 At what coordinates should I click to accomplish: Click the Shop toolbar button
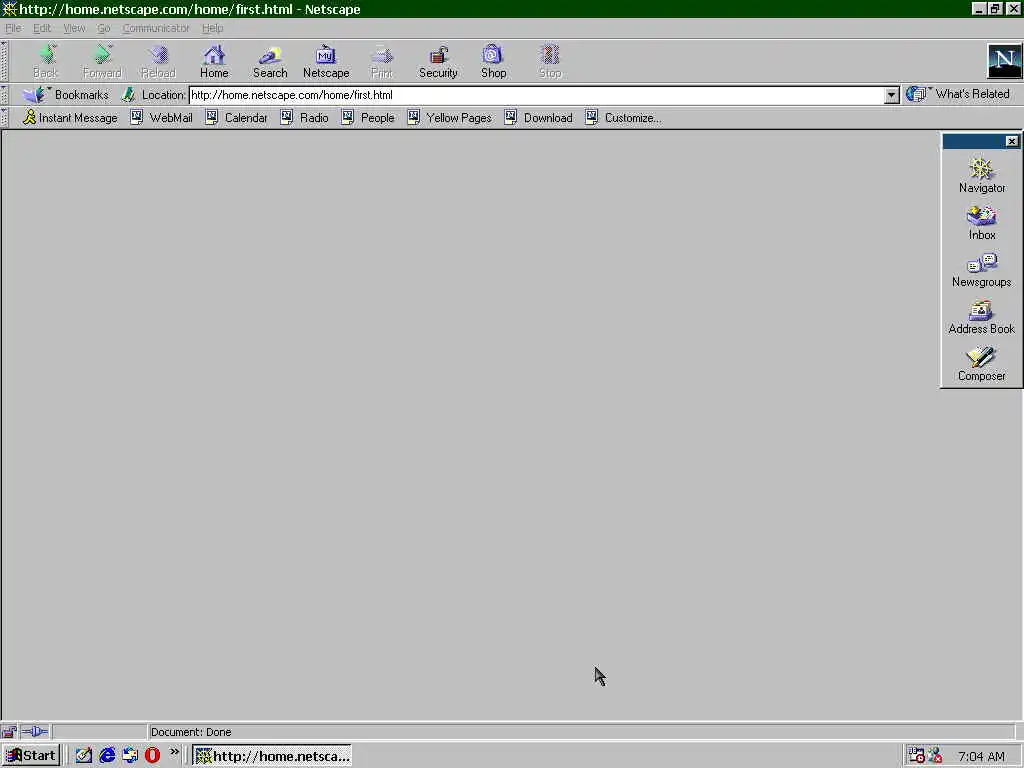click(x=494, y=61)
